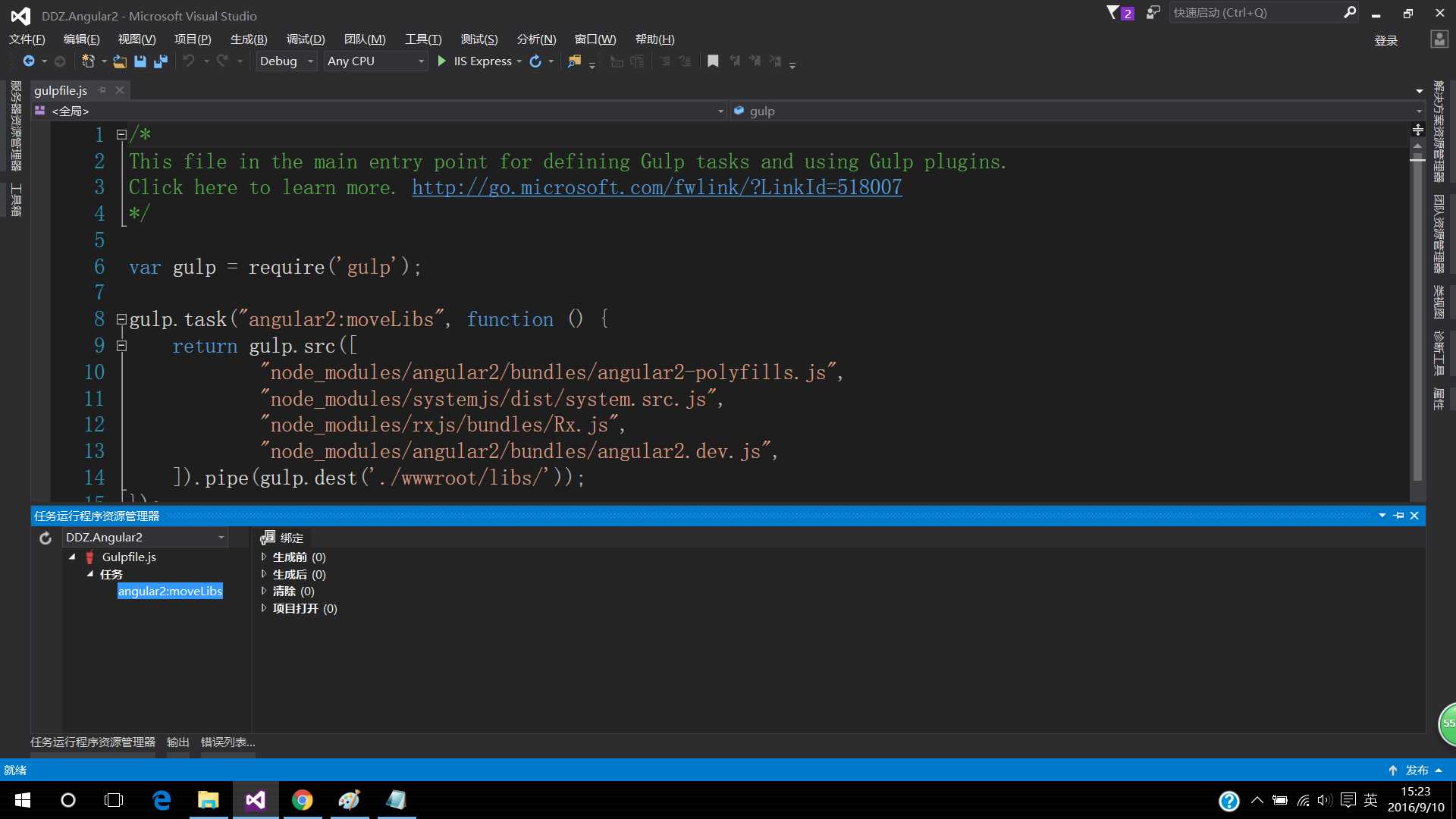Click the Send Feedback person icon
The height and width of the screenshot is (819, 1456).
(x=1153, y=13)
